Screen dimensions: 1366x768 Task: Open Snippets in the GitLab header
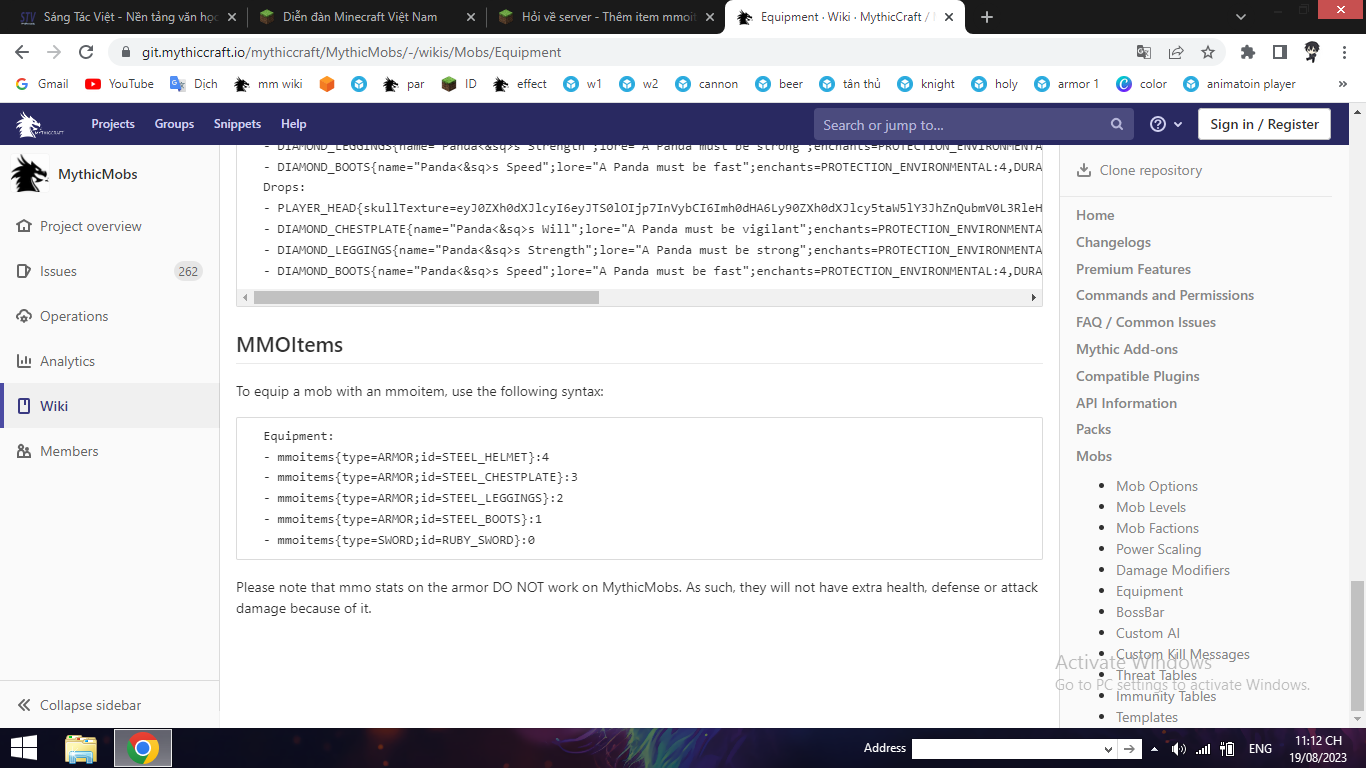point(237,124)
